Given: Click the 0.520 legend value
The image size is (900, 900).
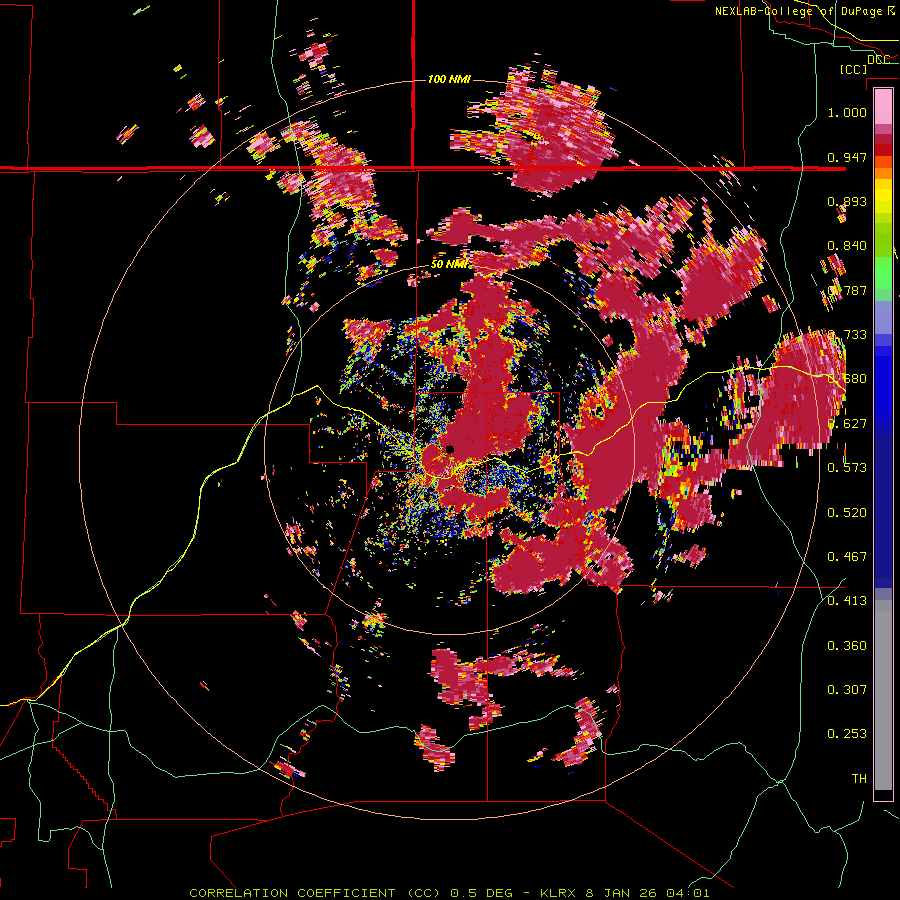Looking at the screenshot, I should click(847, 513).
